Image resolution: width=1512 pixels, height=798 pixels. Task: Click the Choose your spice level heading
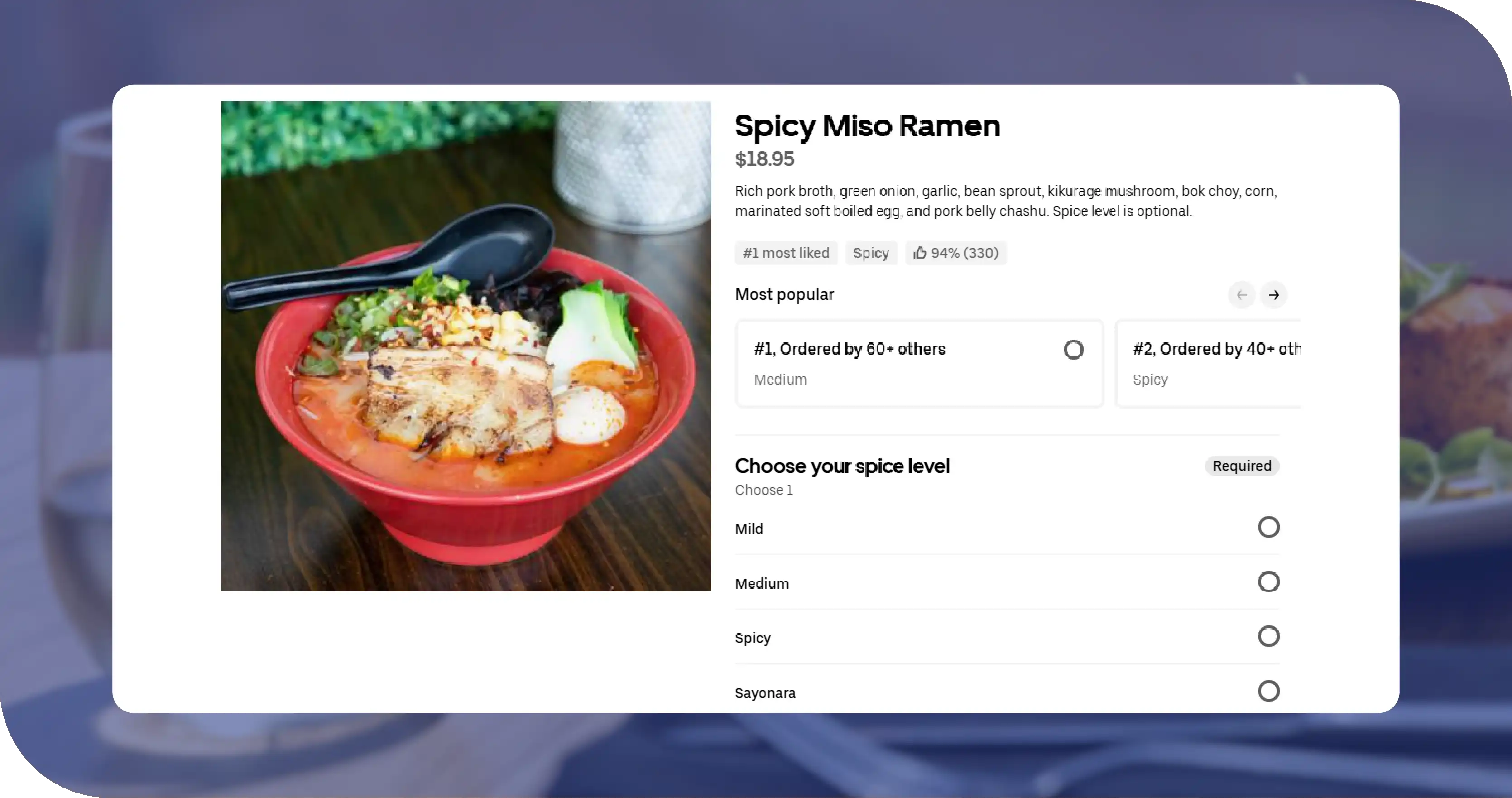(842, 466)
